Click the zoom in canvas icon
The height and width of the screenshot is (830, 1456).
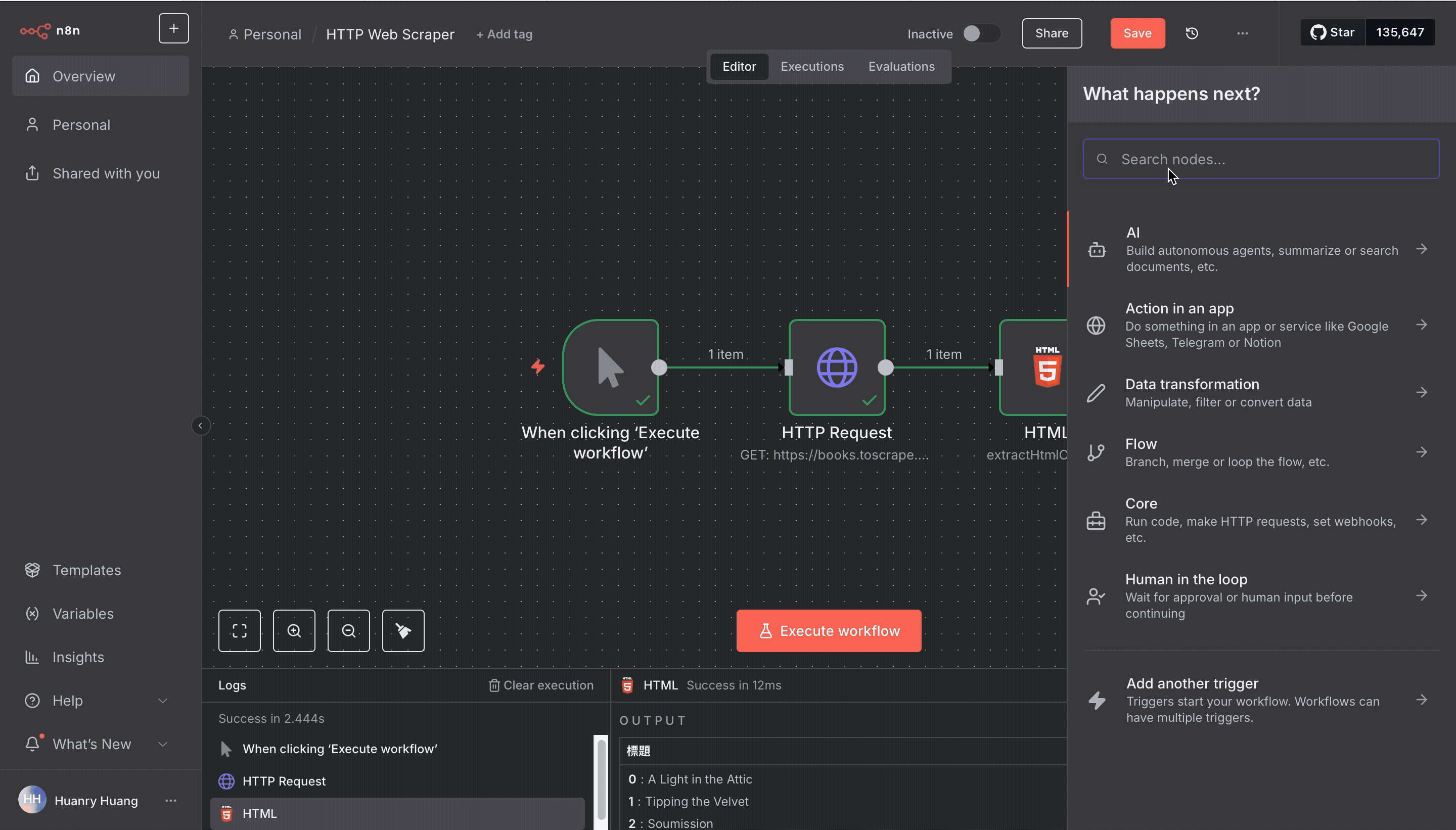(294, 630)
